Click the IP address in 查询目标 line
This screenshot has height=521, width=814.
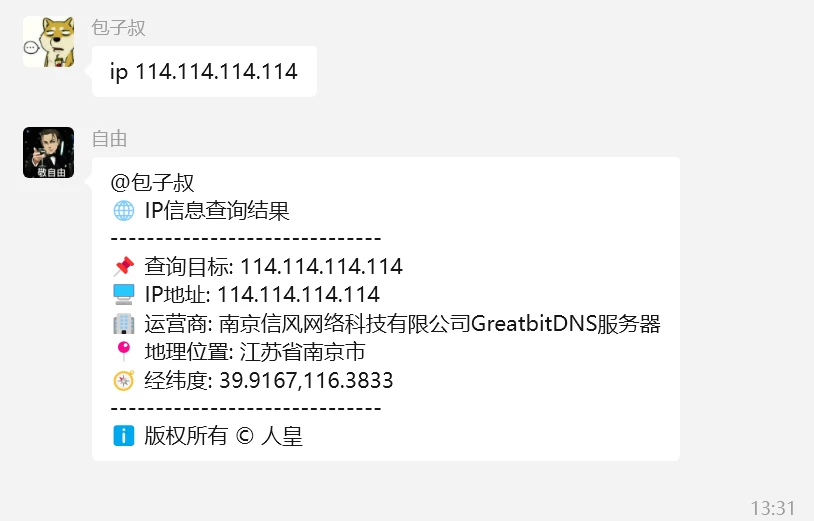[x=321, y=266]
